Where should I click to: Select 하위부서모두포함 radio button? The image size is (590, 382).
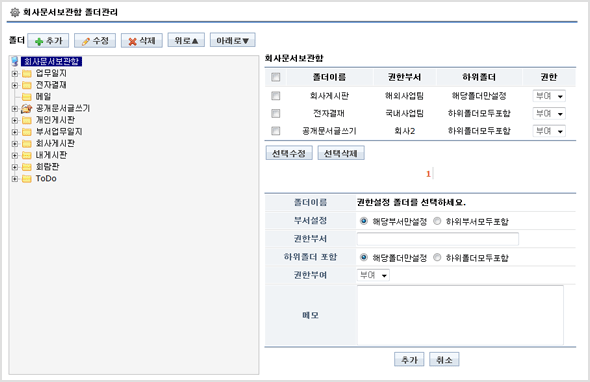tap(437, 221)
